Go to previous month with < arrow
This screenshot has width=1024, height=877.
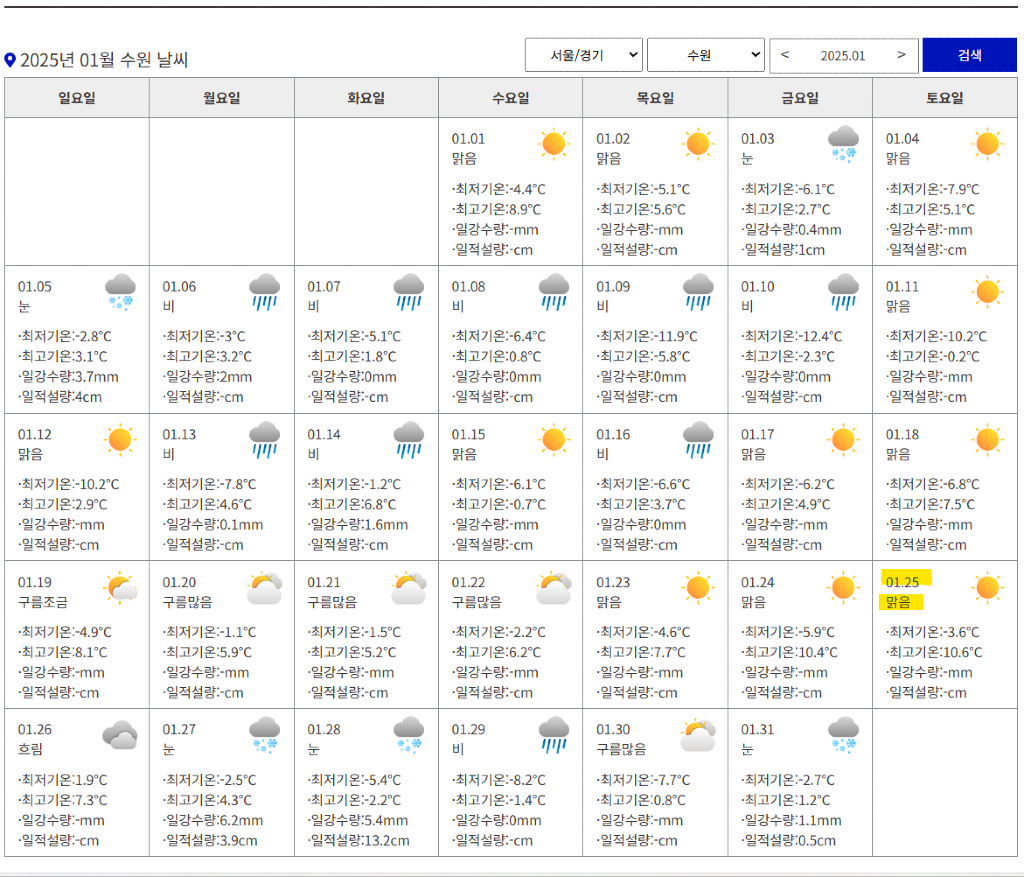coord(785,55)
